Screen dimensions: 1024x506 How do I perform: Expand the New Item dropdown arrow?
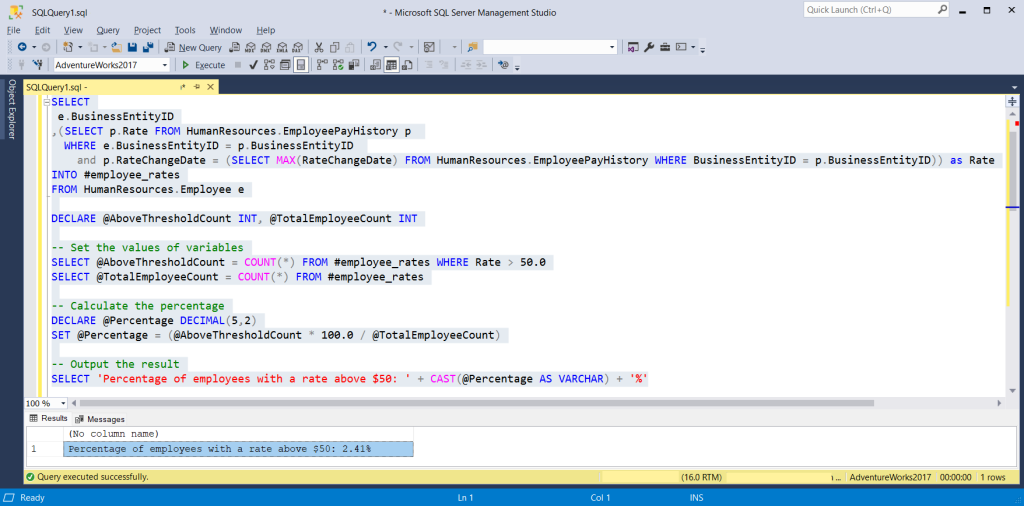click(x=80, y=47)
